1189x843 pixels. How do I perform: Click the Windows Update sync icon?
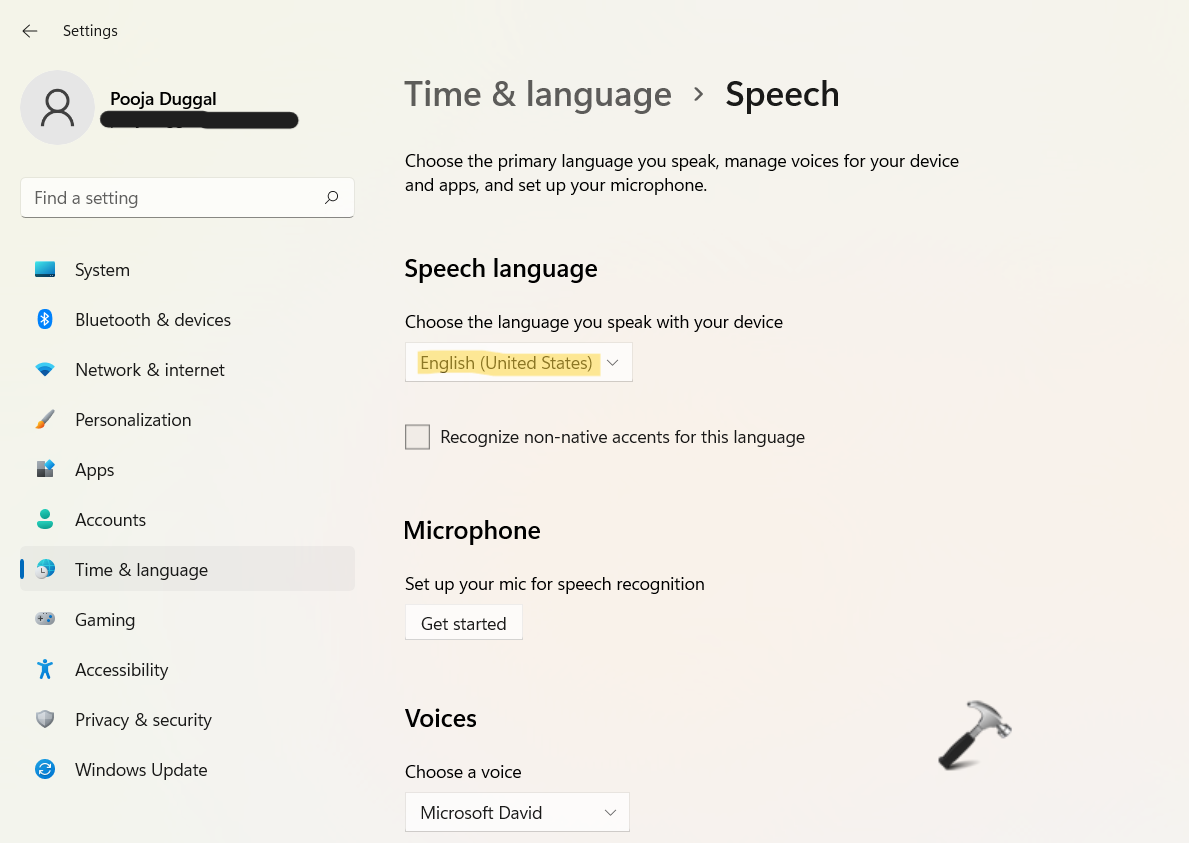coord(45,769)
